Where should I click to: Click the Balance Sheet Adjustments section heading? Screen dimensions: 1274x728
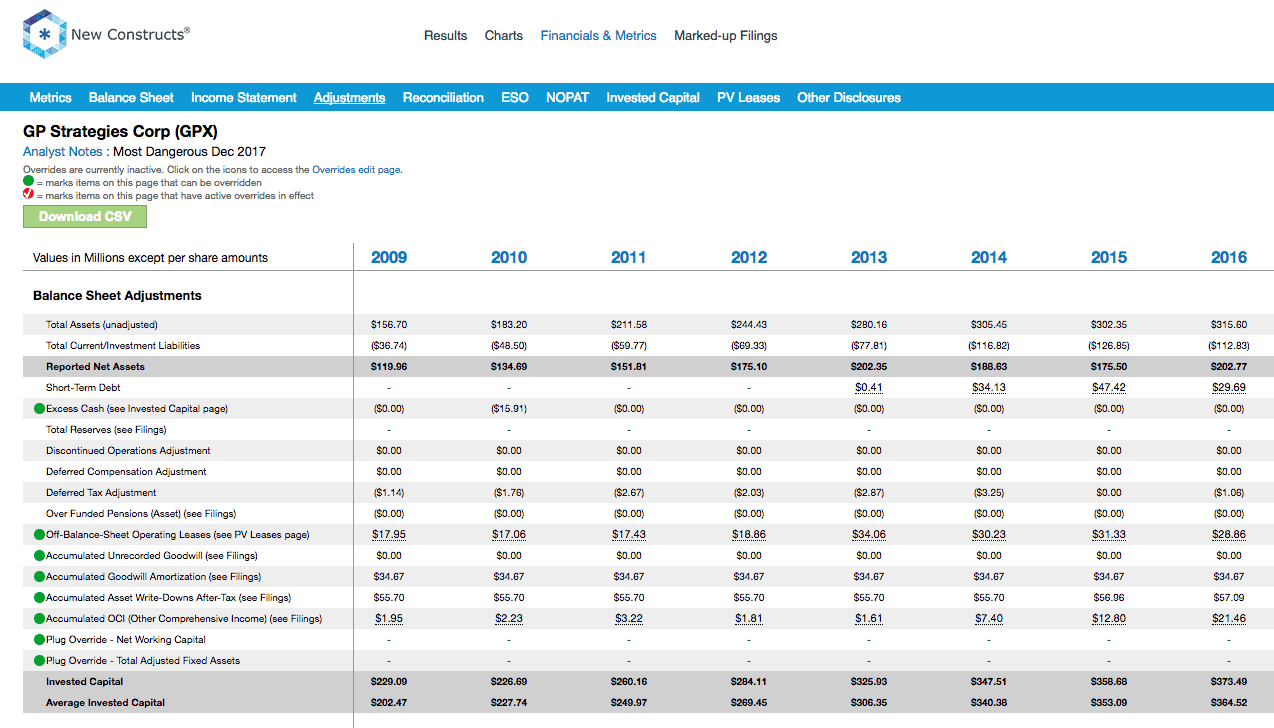(117, 296)
